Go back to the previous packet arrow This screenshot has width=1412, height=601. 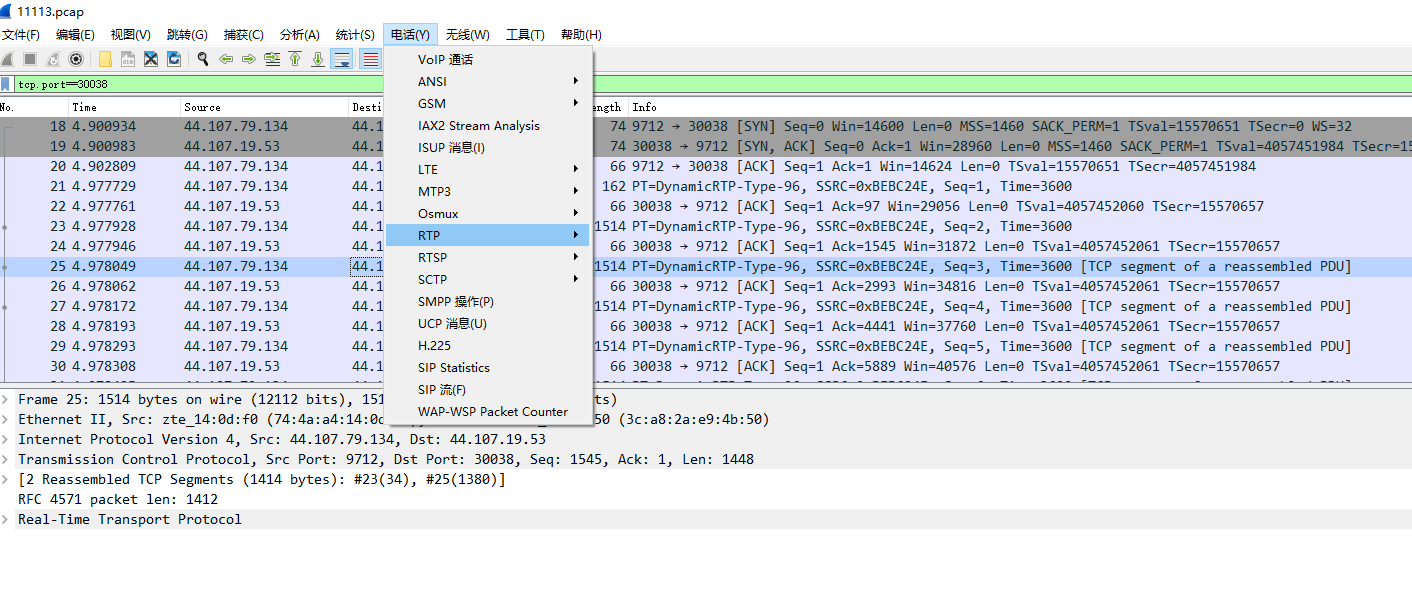226,59
